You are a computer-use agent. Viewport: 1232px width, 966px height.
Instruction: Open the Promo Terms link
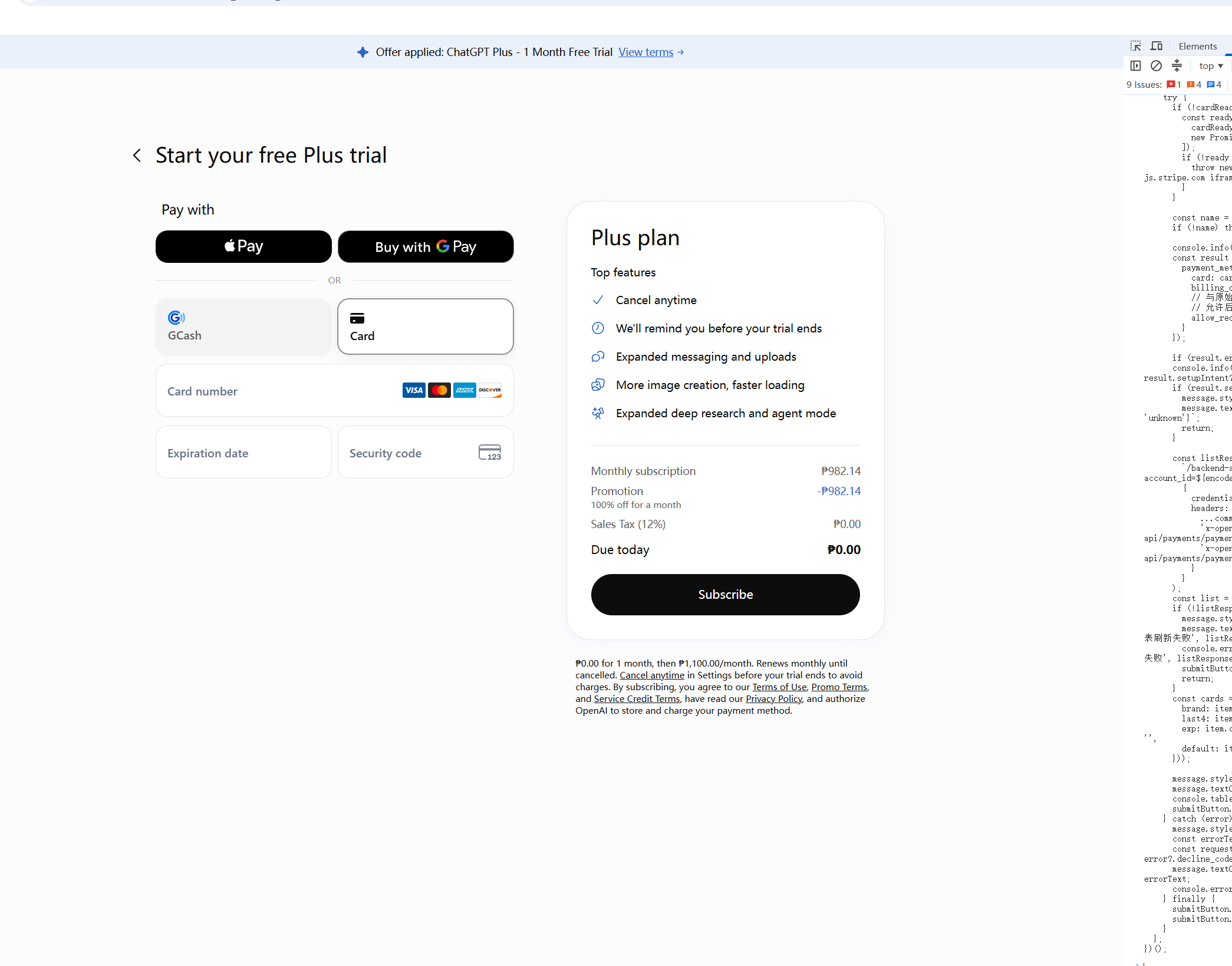[x=839, y=687]
